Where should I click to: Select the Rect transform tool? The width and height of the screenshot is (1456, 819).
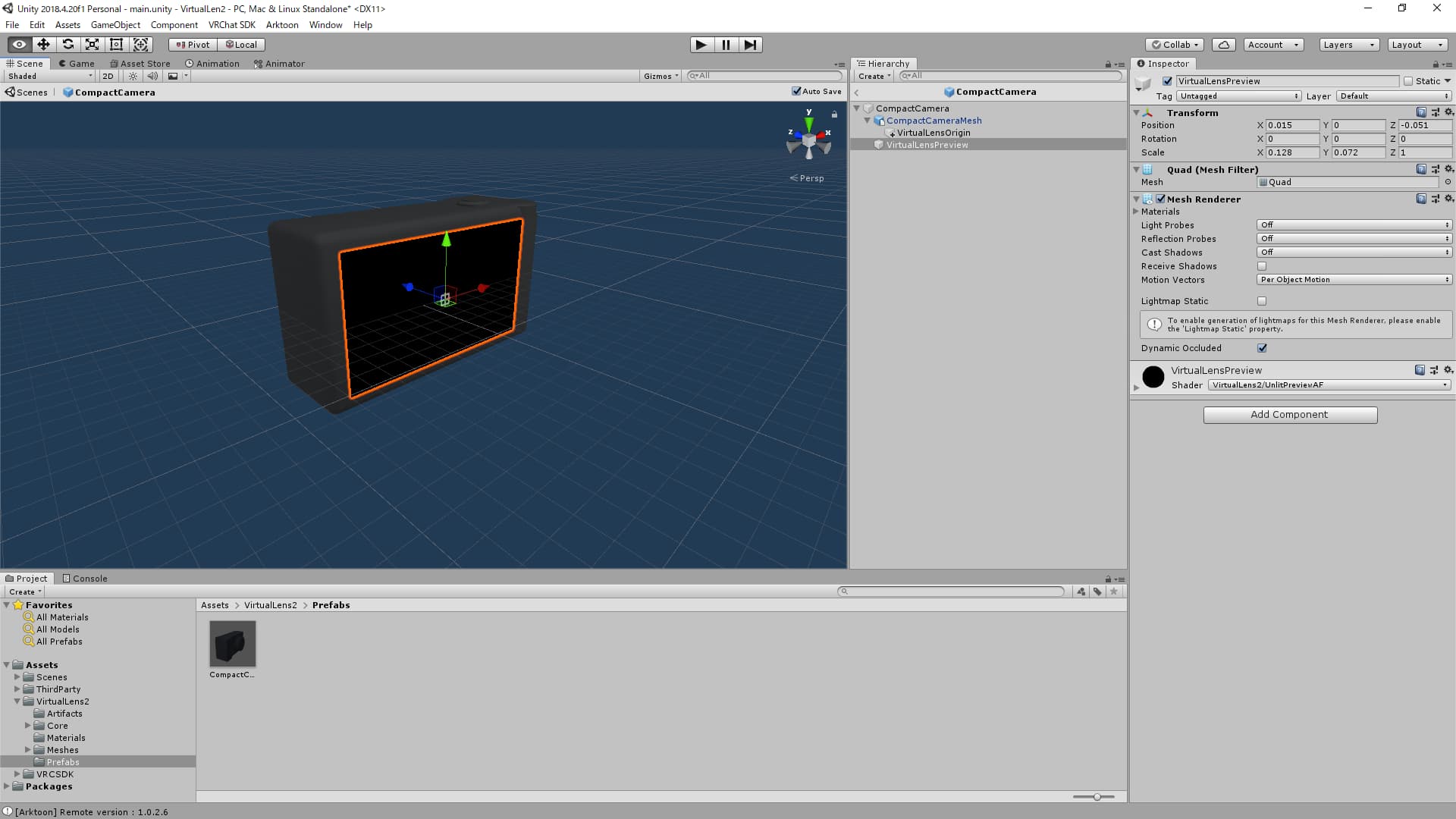click(116, 45)
